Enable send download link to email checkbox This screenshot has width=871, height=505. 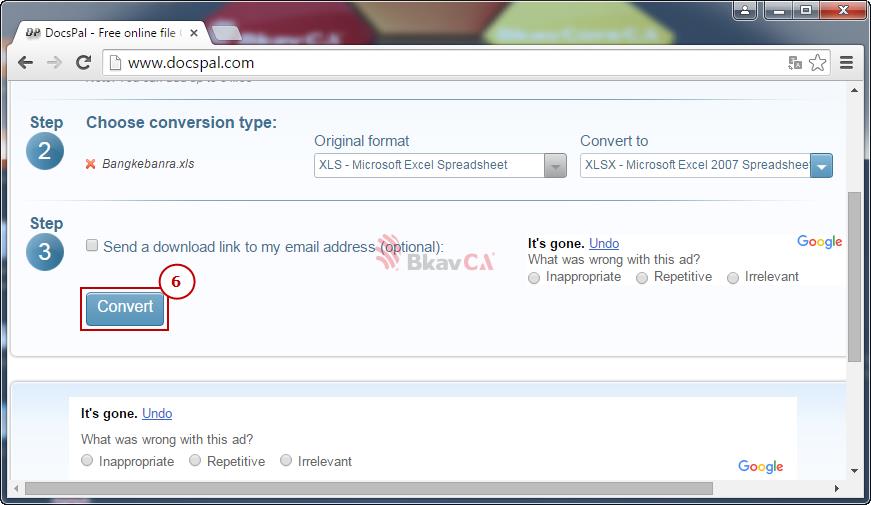tap(92, 245)
